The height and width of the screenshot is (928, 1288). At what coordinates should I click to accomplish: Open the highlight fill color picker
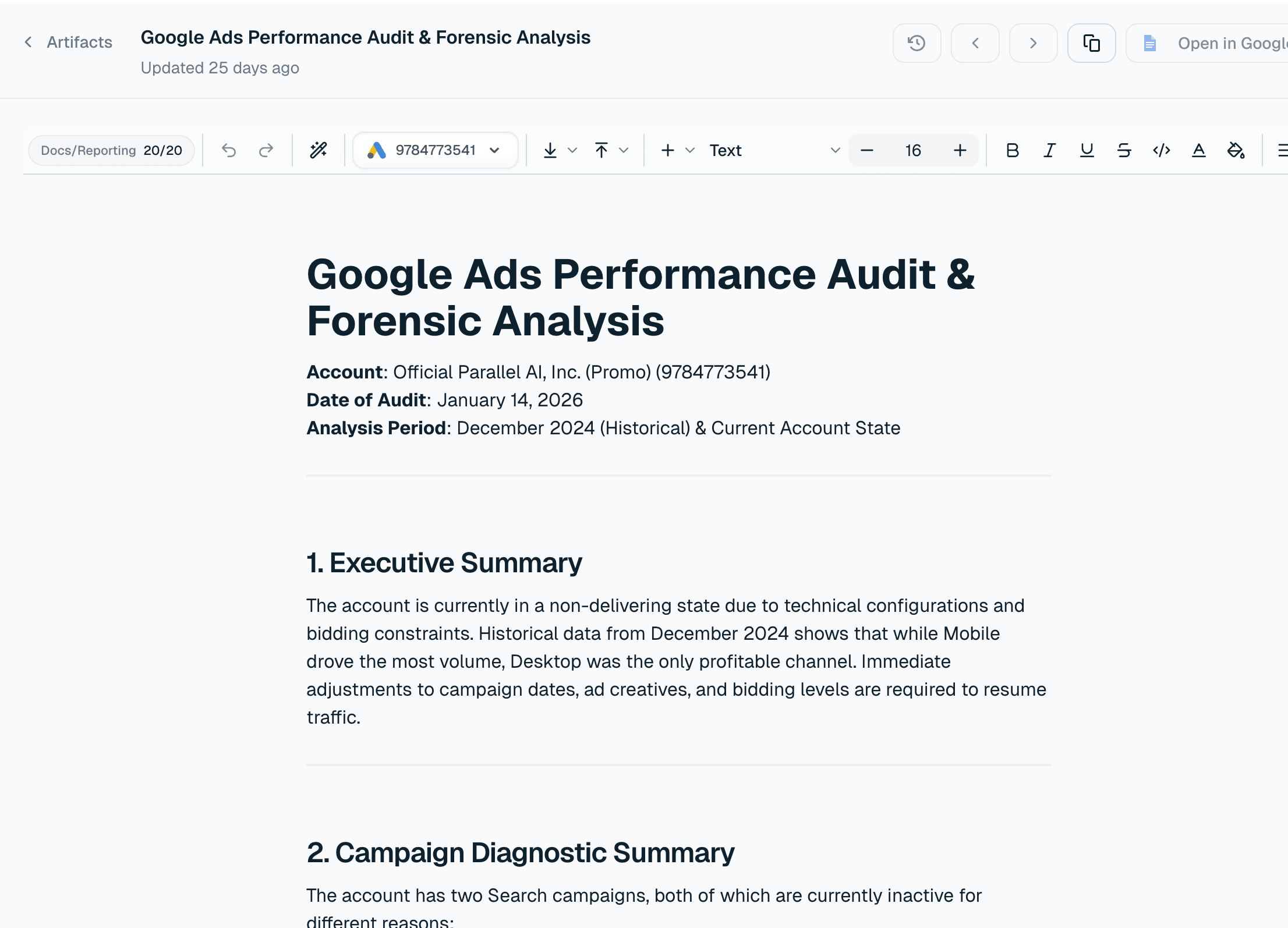click(x=1236, y=150)
